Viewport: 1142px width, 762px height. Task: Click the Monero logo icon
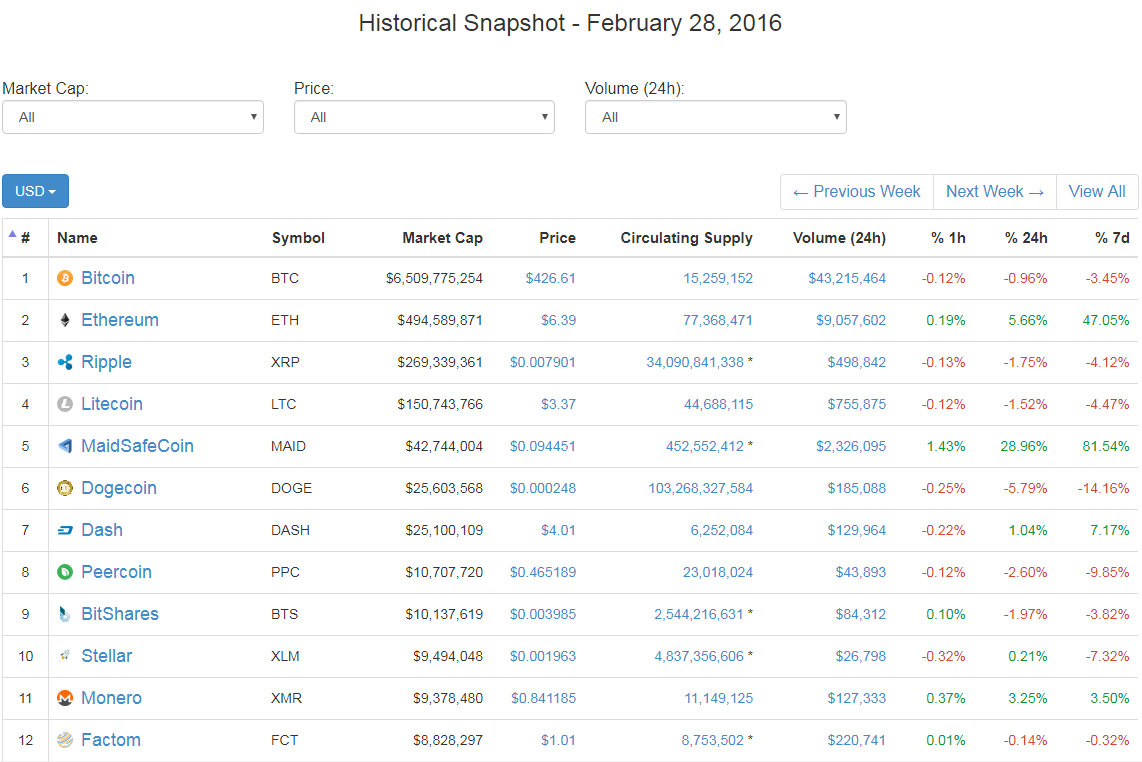tap(65, 698)
